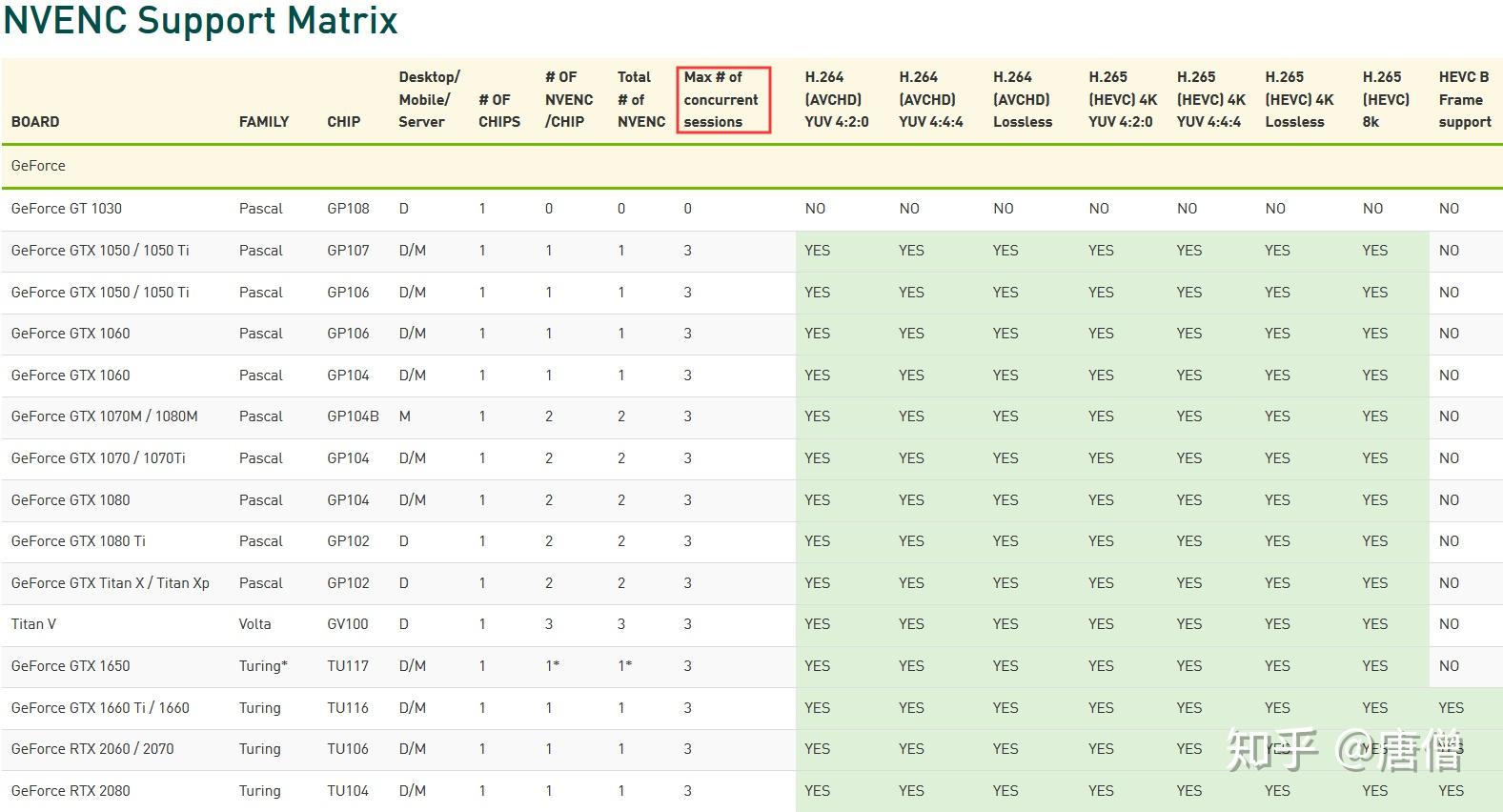Click the GeForce GTX 1070M / 1080M row

[x=752, y=416]
